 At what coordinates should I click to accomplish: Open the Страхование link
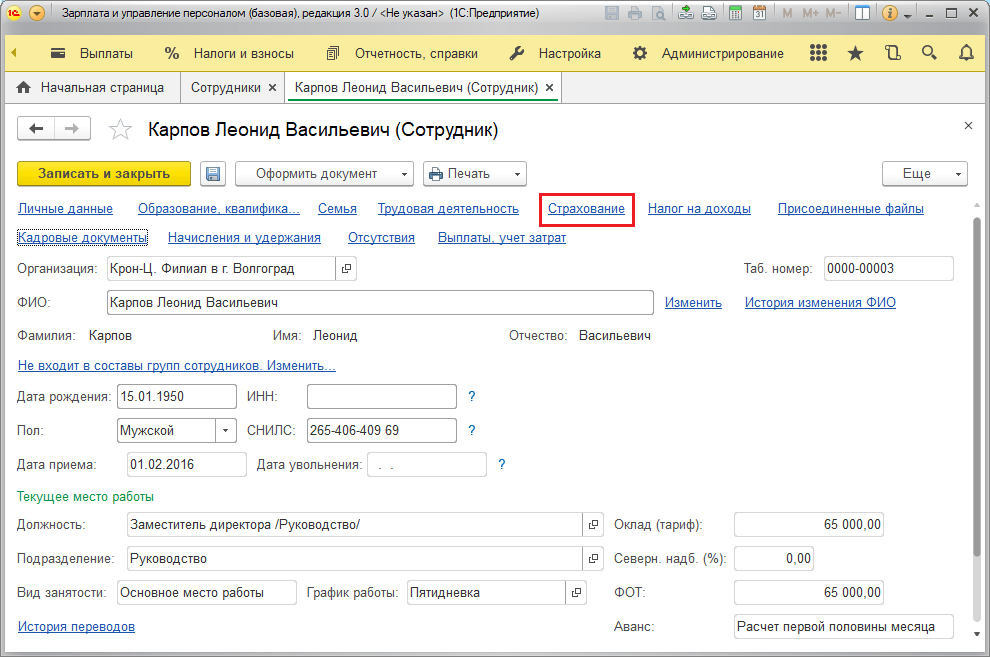(586, 209)
